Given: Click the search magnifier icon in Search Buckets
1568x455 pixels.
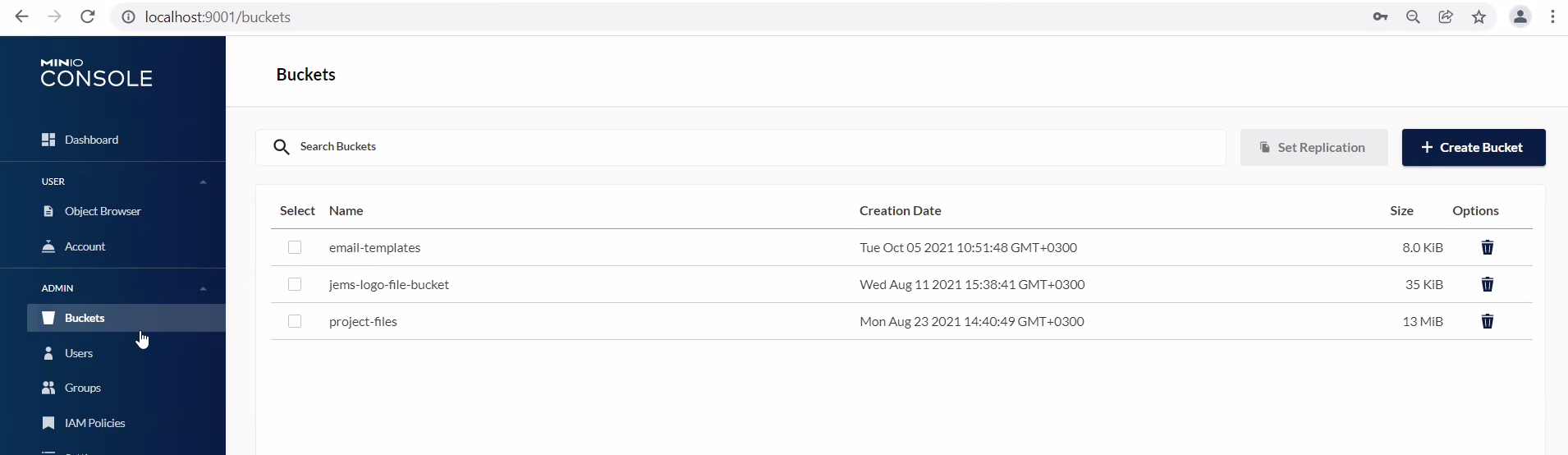Looking at the screenshot, I should click(x=282, y=147).
